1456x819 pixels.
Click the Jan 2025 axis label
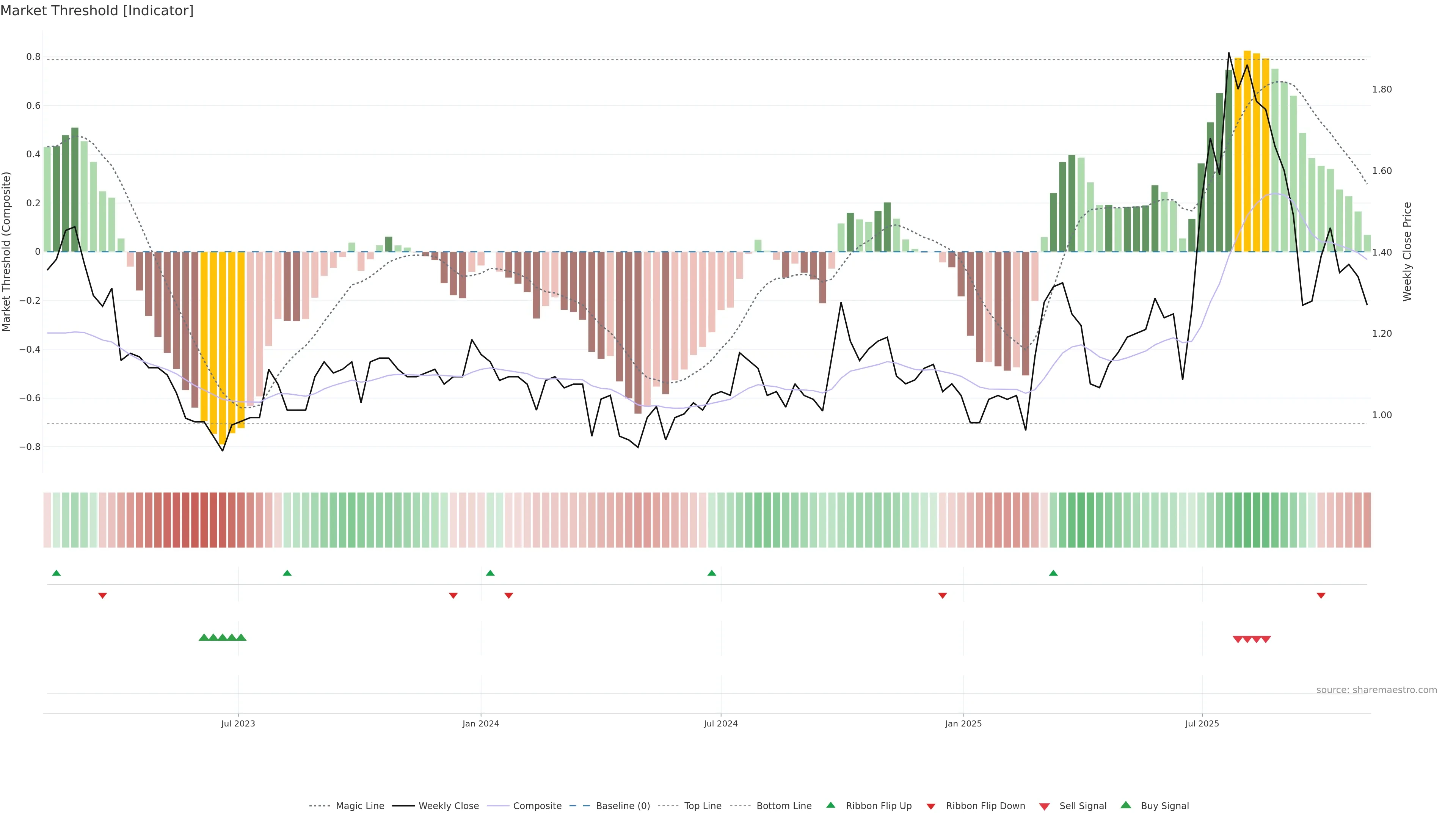963,723
